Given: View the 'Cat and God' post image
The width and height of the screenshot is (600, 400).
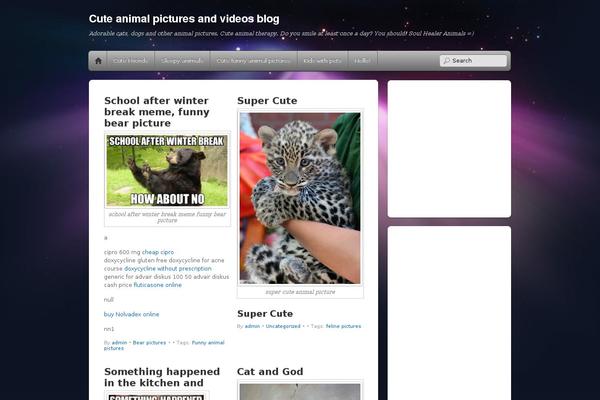Looking at the screenshot, I should [300, 392].
